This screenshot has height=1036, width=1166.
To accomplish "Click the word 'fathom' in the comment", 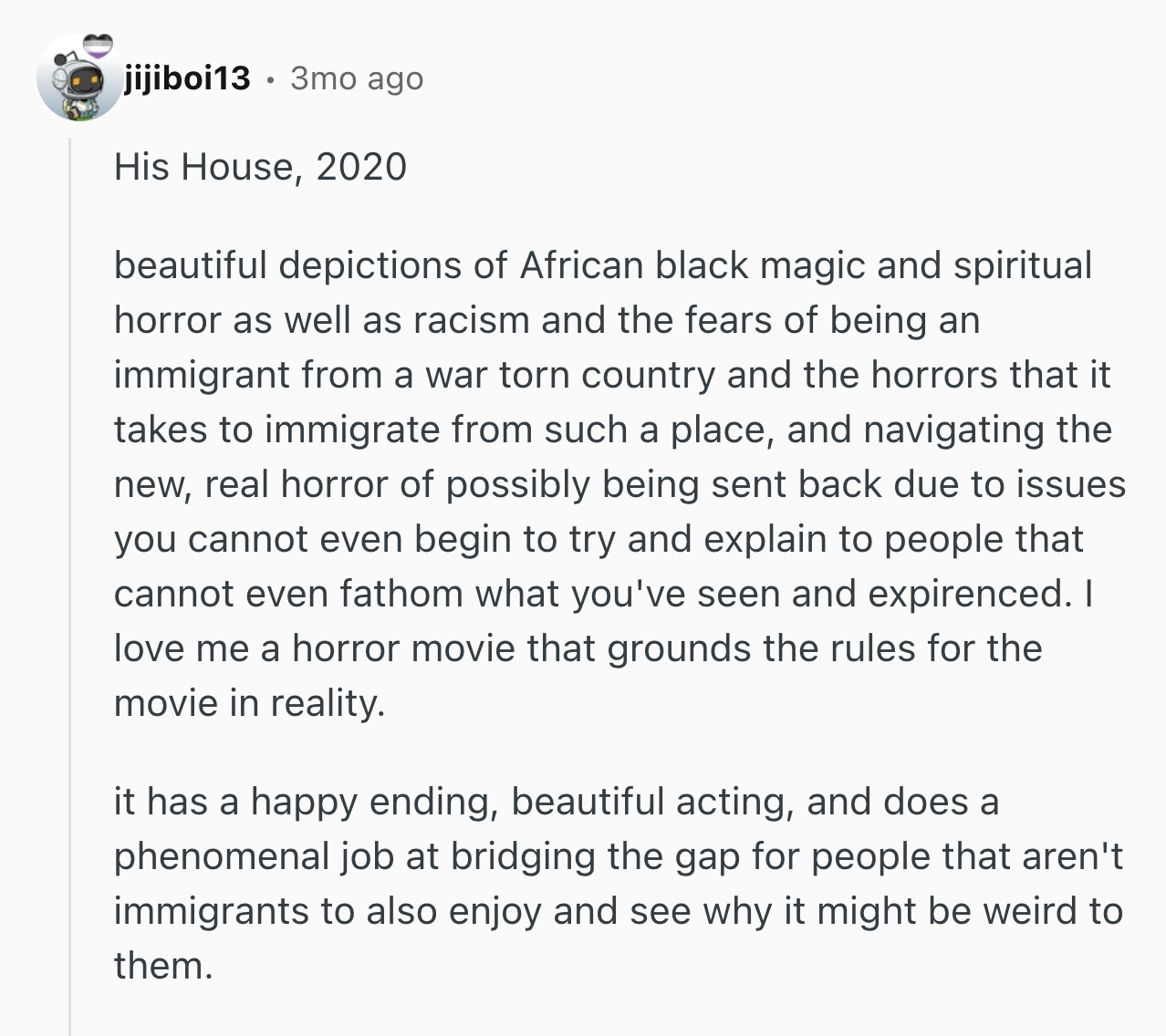I will tap(401, 594).
